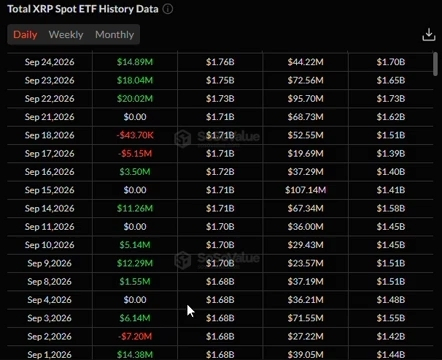
Task: Click the $107.14M volume cell
Action: click(305, 190)
